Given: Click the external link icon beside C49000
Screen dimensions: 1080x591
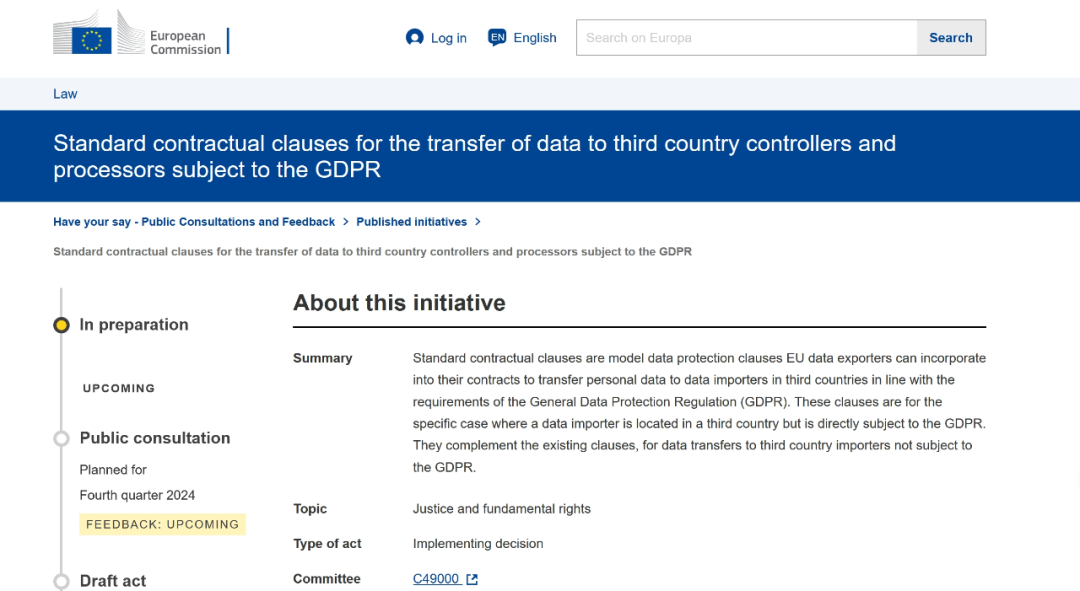Looking at the screenshot, I should (x=472, y=579).
